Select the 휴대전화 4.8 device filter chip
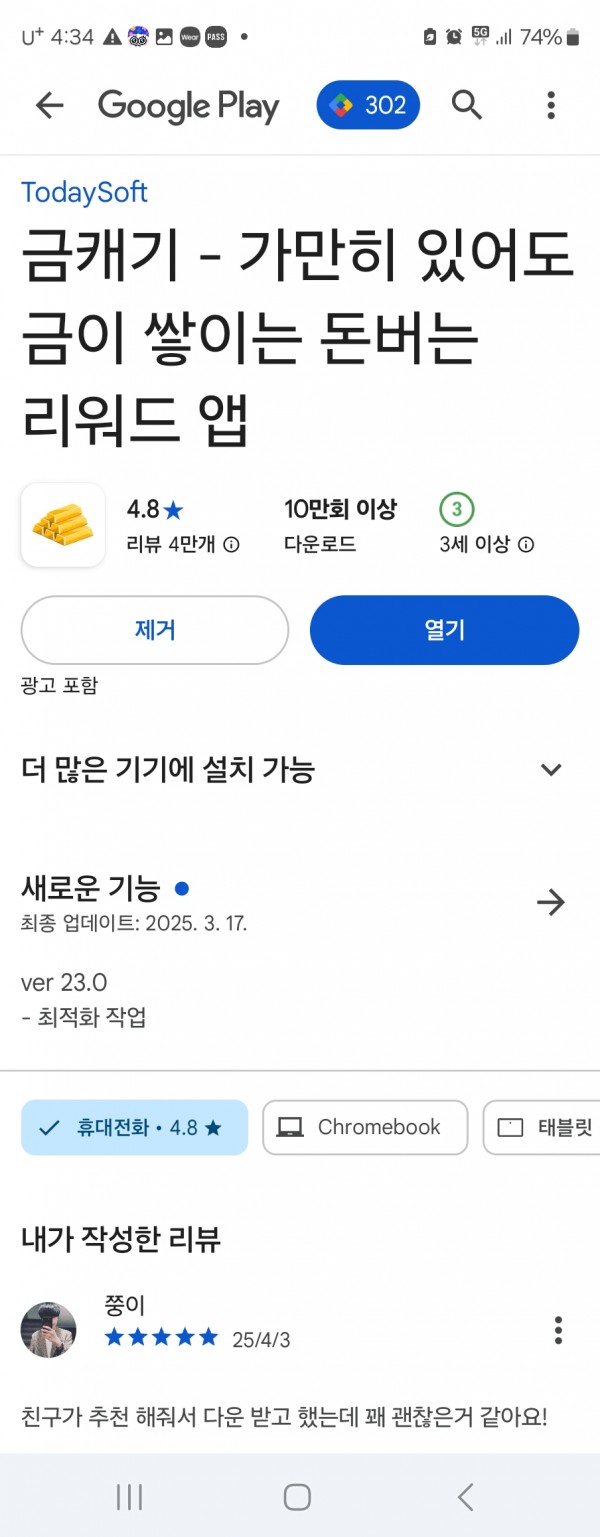Screen dimensions: 600x1537 (134, 1127)
